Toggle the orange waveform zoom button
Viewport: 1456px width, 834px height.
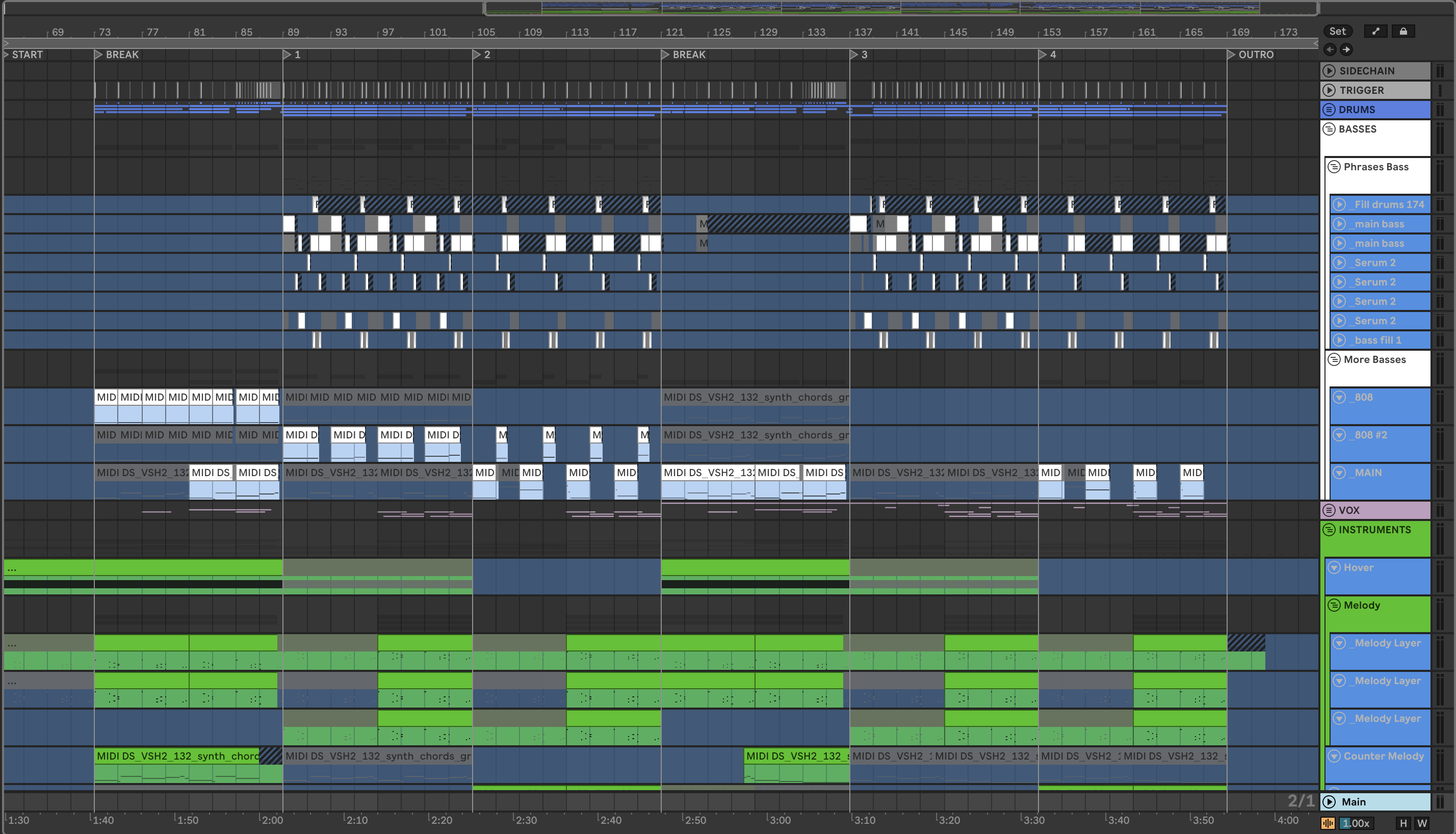click(x=1328, y=823)
